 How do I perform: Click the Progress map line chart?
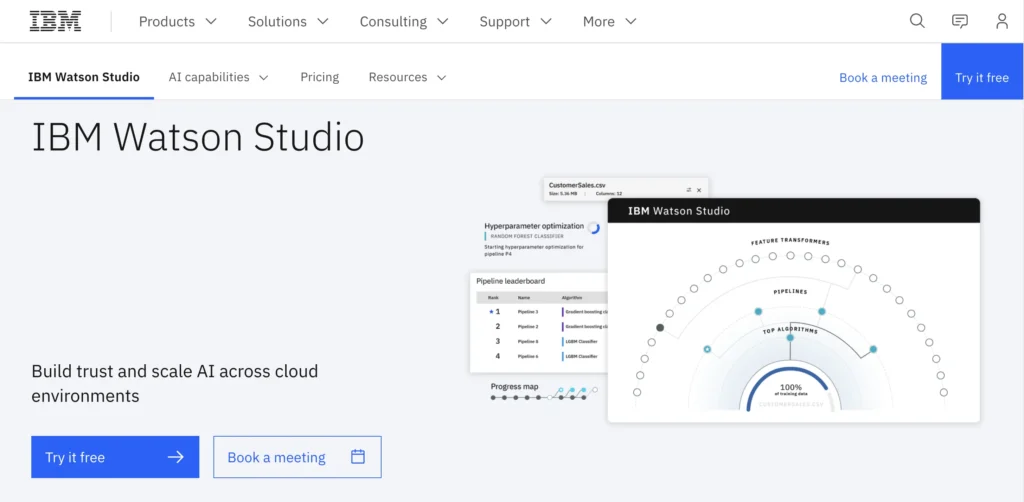(544, 394)
